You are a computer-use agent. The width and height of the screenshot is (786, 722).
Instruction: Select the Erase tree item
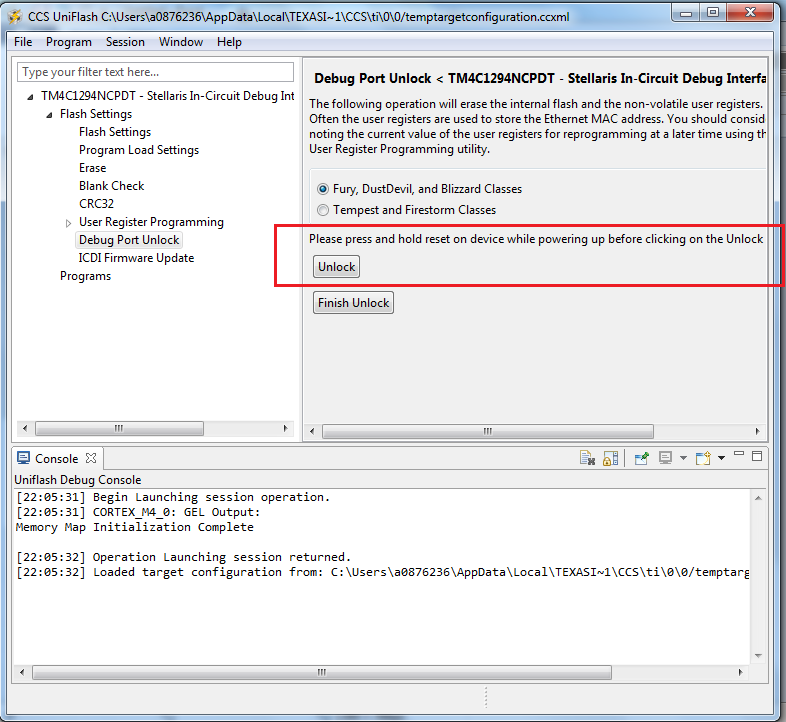[x=92, y=168]
